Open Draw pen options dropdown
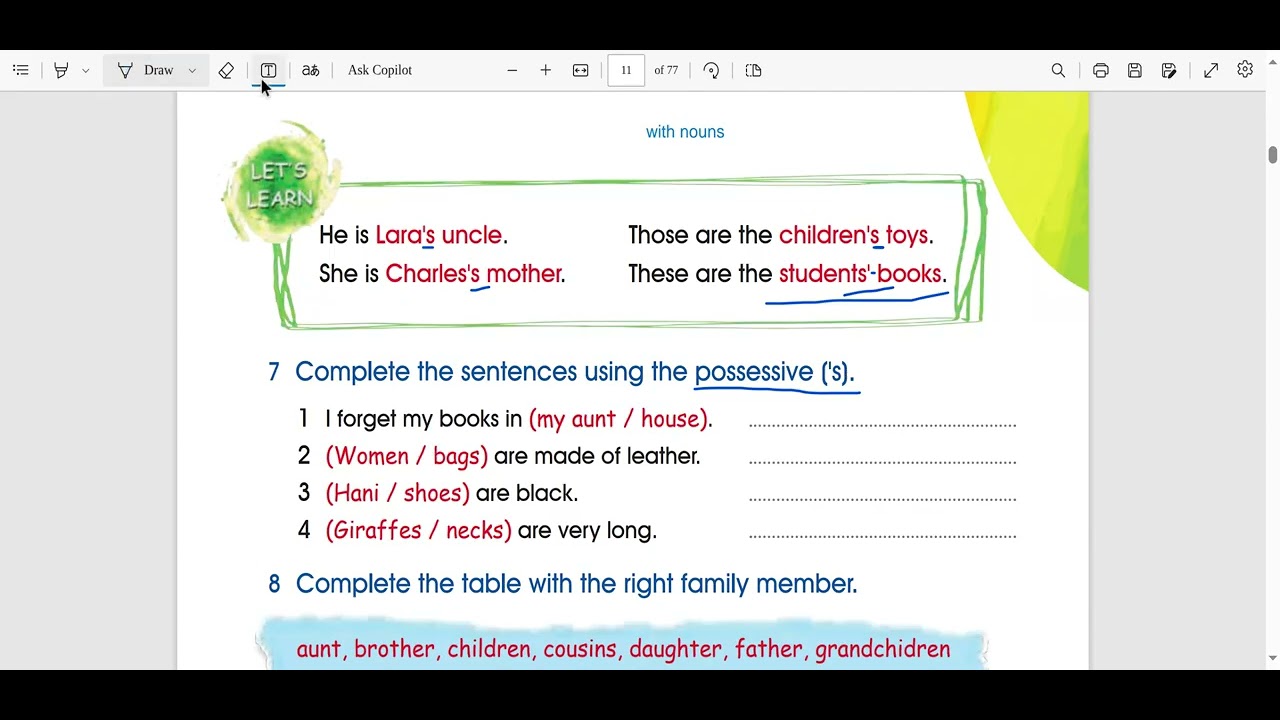The height and width of the screenshot is (720, 1280). [x=192, y=70]
